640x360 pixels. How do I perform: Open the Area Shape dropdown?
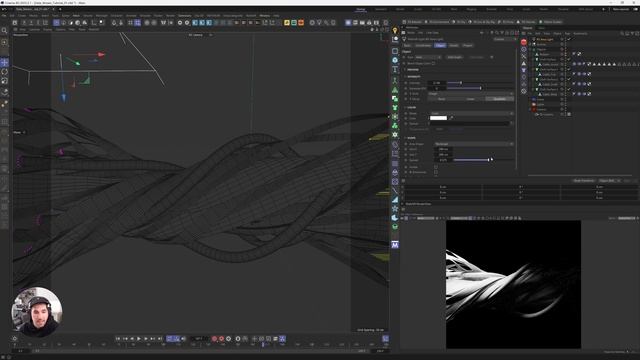[473, 144]
